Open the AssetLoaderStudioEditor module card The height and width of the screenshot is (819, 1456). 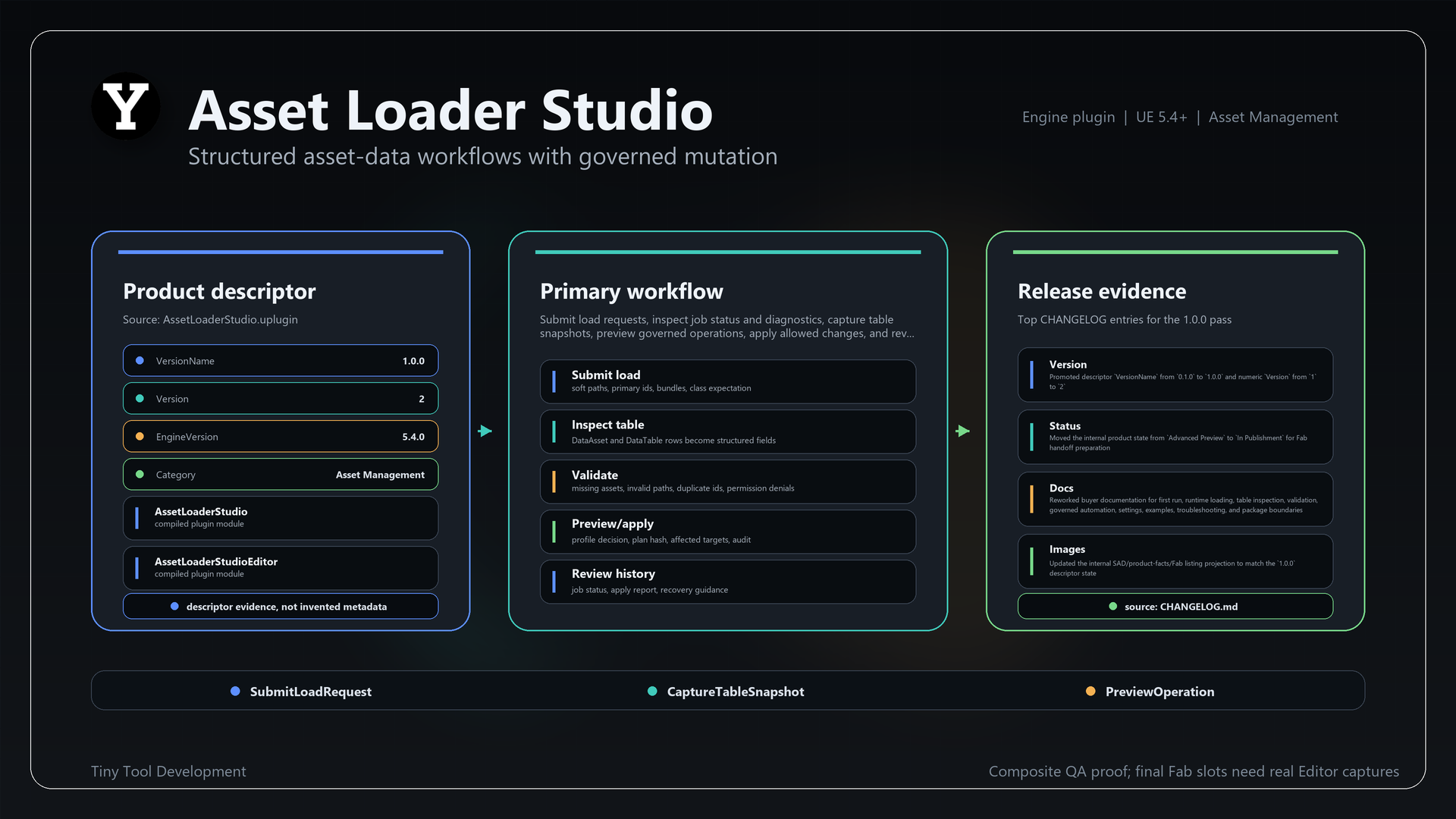281,568
